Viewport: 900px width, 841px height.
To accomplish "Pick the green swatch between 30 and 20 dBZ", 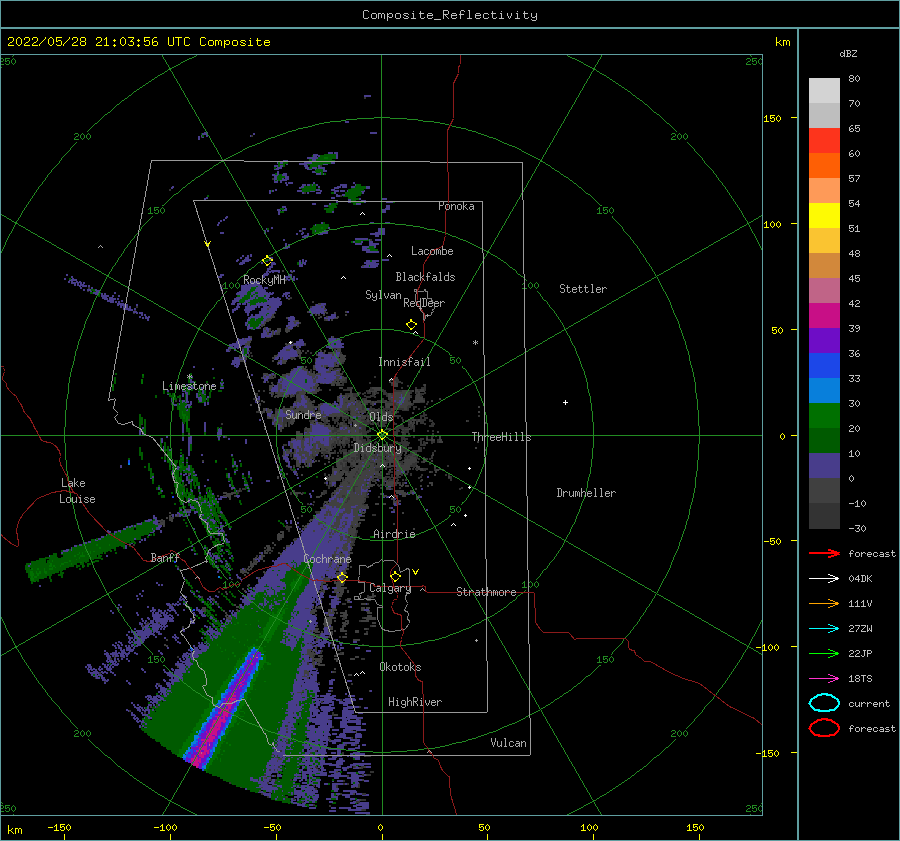I will [x=824, y=416].
